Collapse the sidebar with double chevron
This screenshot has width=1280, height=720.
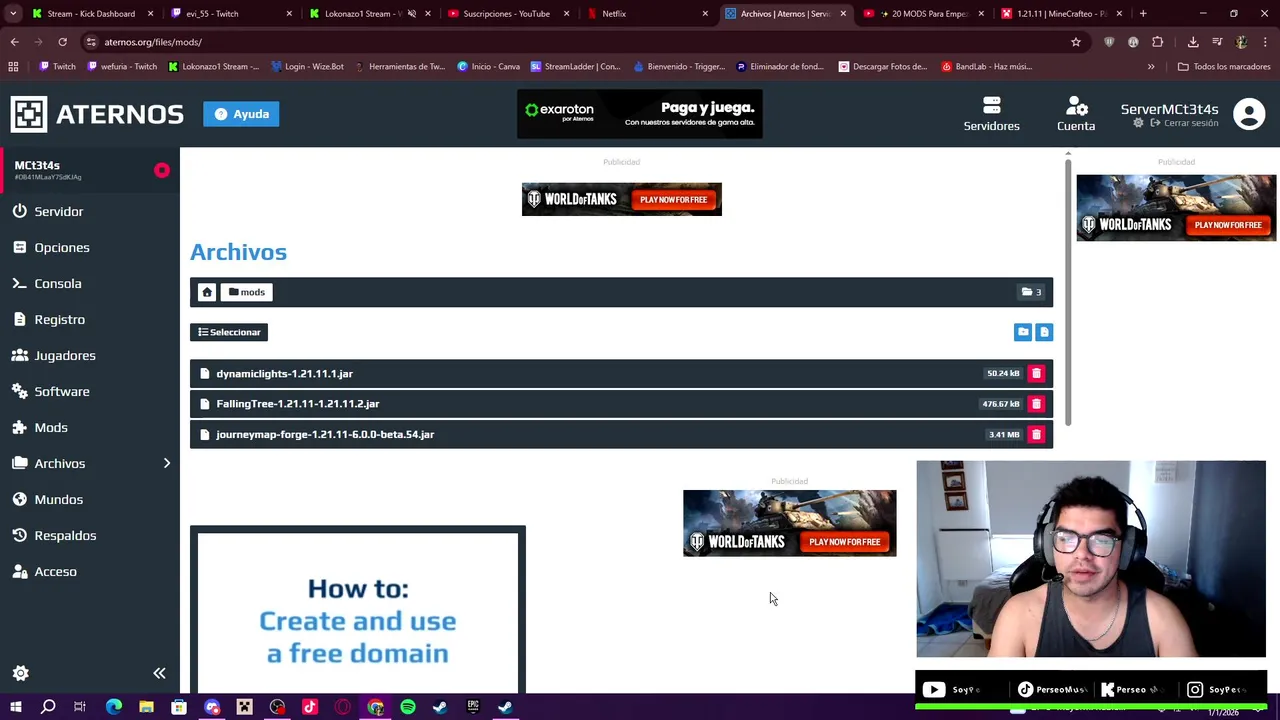[x=159, y=673]
